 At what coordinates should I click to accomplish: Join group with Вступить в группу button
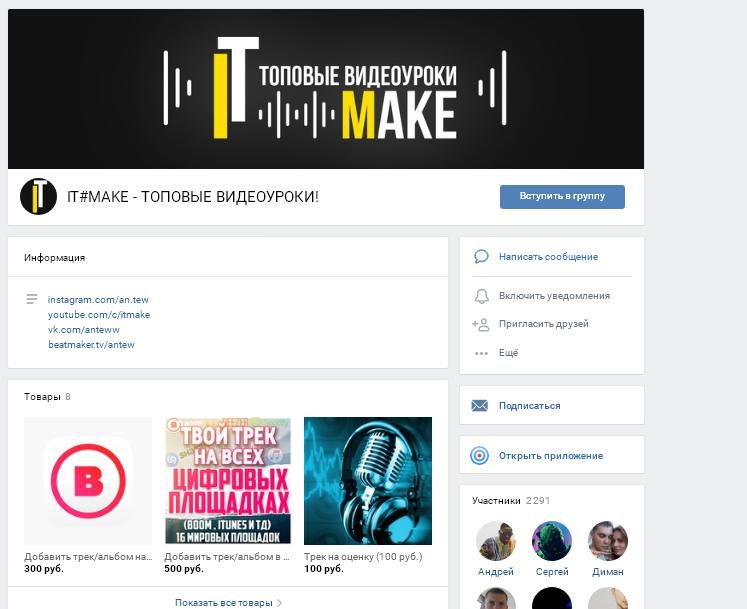point(562,196)
